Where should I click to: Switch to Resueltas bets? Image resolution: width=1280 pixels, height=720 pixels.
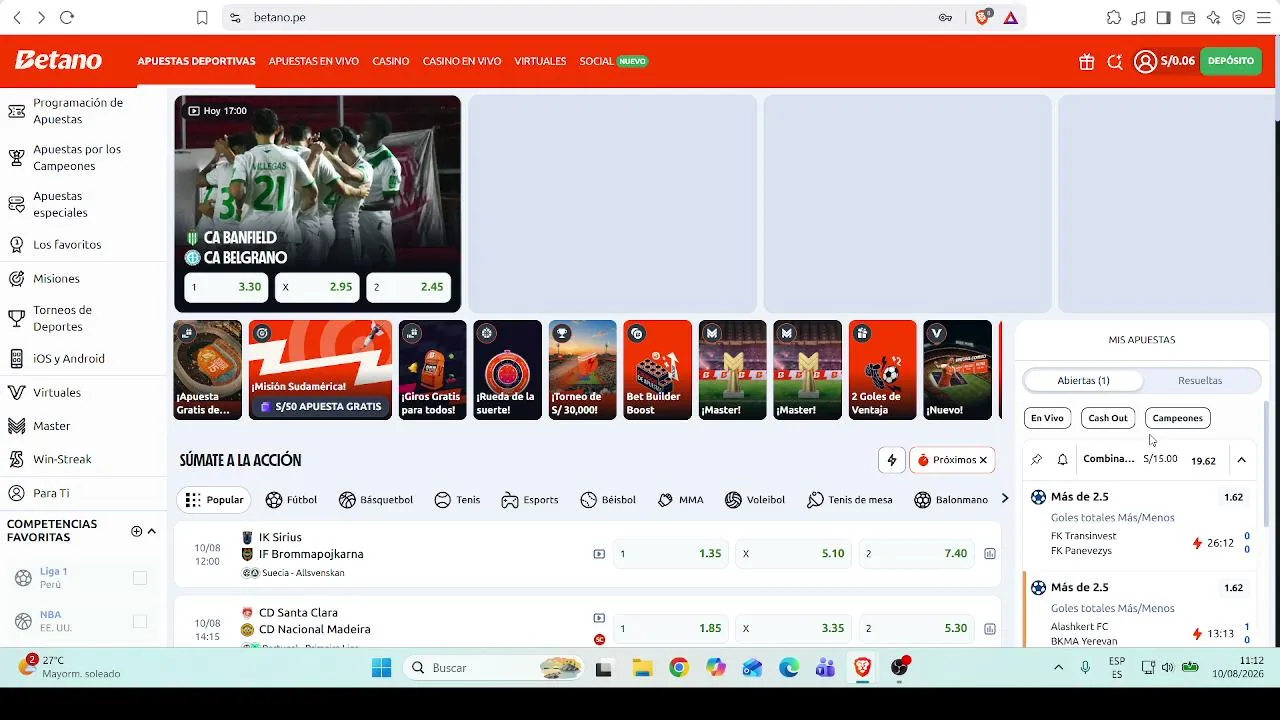pyautogui.click(x=1200, y=381)
